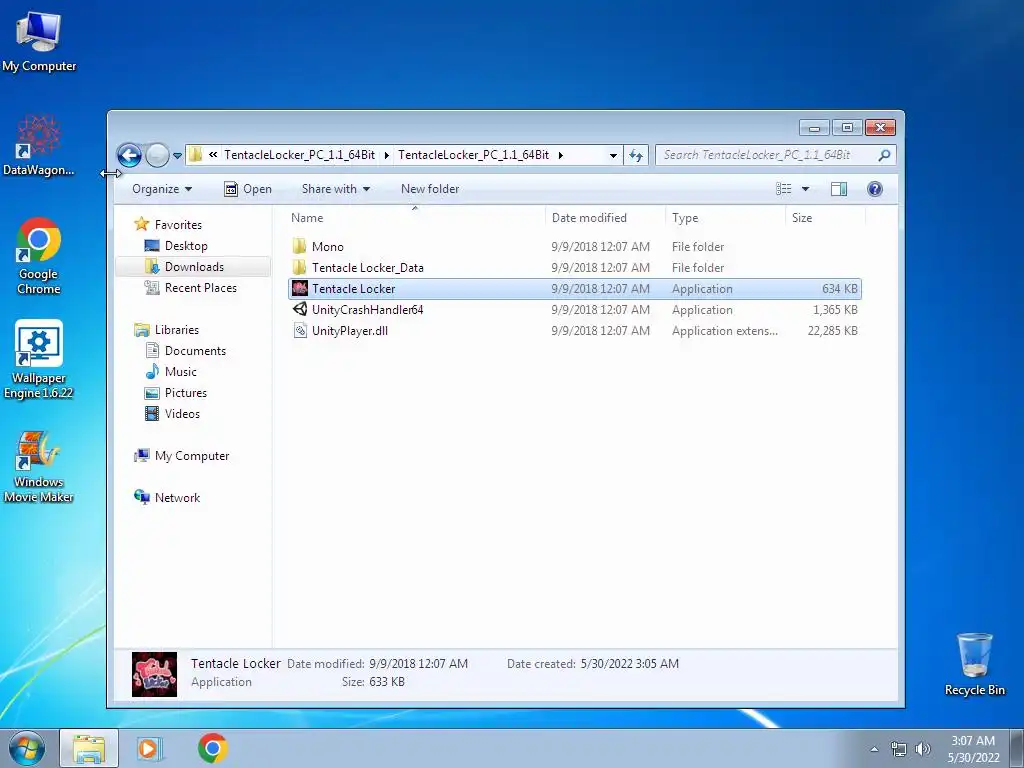Click the breadcrumb overflow chevrons
1024x768 pixels.
[213, 155]
